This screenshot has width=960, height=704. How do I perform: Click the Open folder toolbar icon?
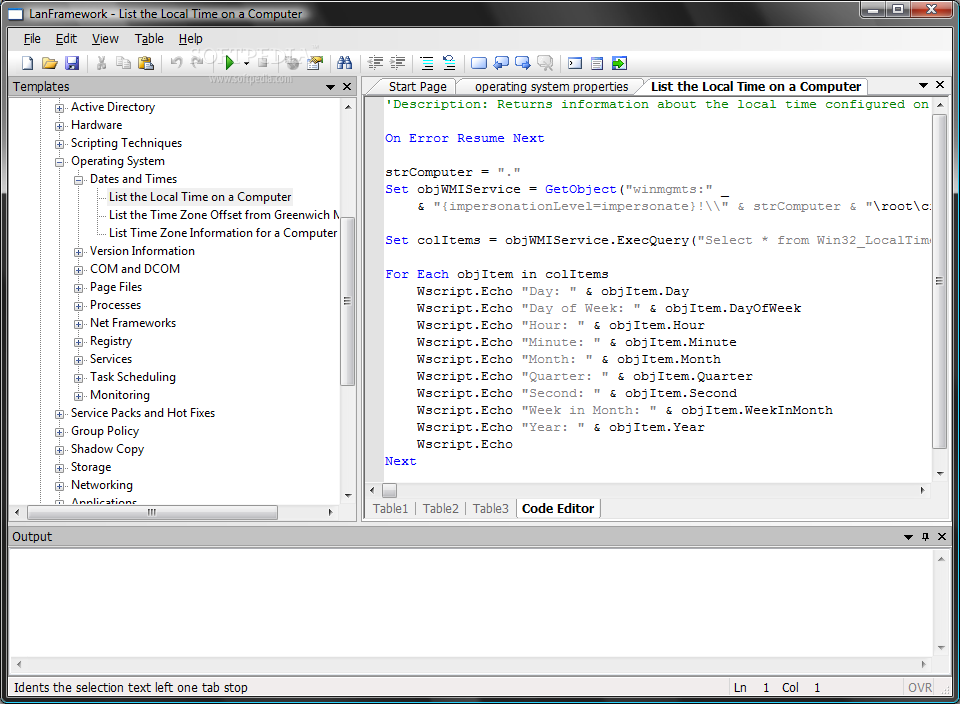click(50, 63)
